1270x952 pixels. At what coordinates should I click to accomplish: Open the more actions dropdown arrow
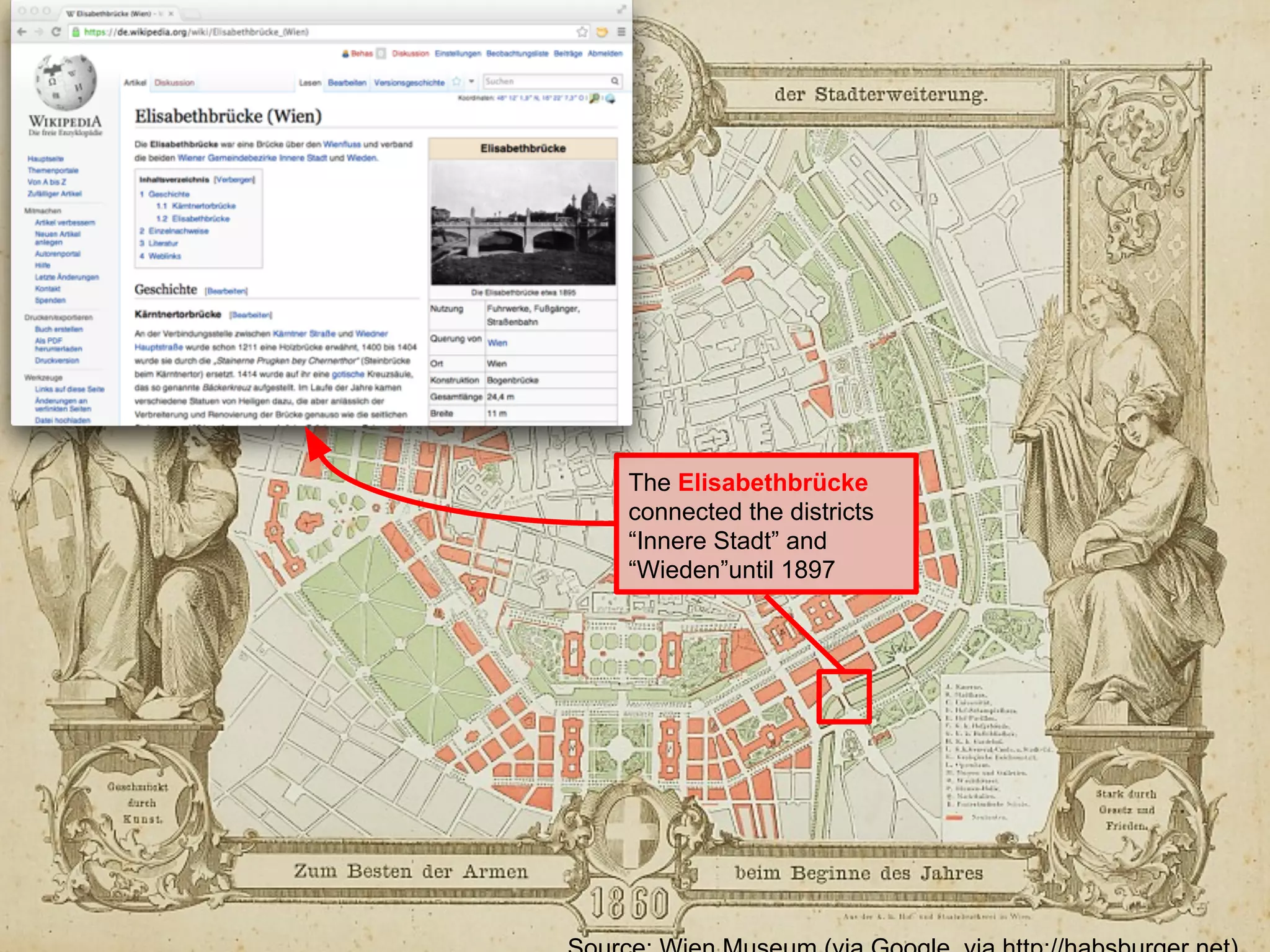[x=471, y=82]
